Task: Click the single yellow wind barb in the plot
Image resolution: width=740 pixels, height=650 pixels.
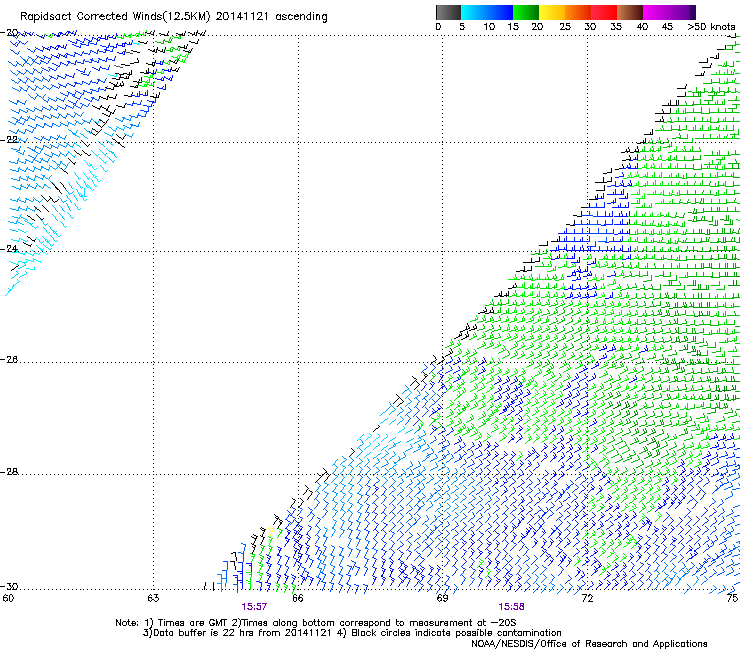Action: click(x=271, y=530)
